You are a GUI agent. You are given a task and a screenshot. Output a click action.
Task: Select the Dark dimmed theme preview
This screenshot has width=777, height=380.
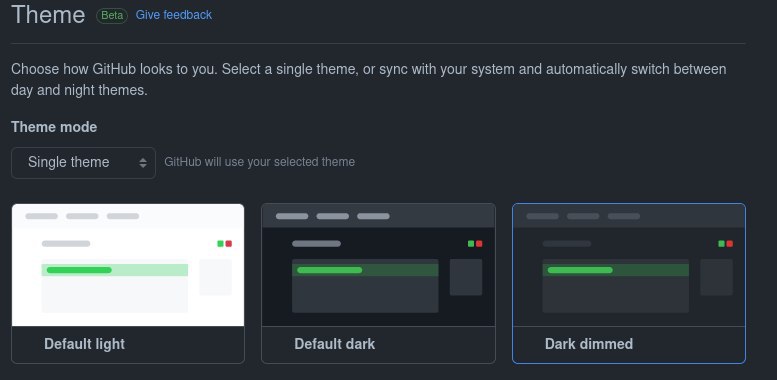pyautogui.click(x=628, y=265)
